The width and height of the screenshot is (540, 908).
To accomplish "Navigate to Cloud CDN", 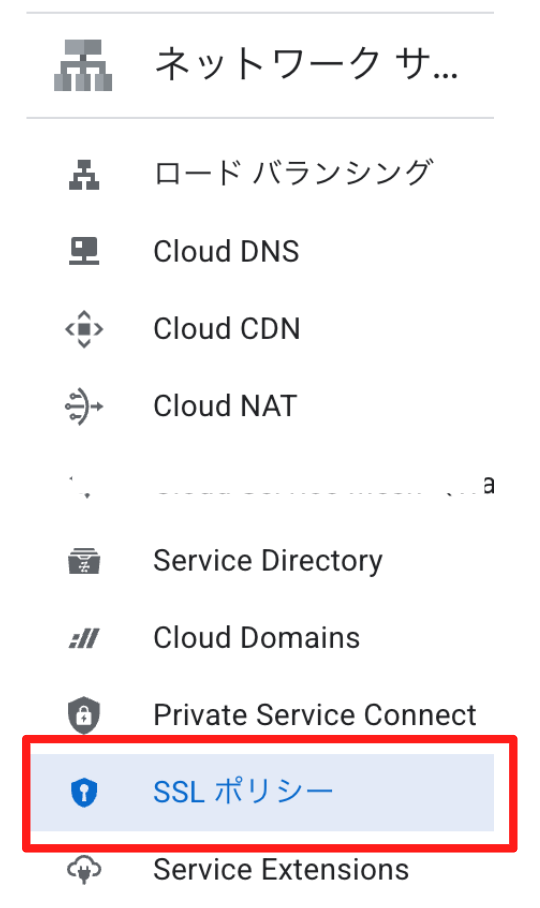I will [260, 329].
